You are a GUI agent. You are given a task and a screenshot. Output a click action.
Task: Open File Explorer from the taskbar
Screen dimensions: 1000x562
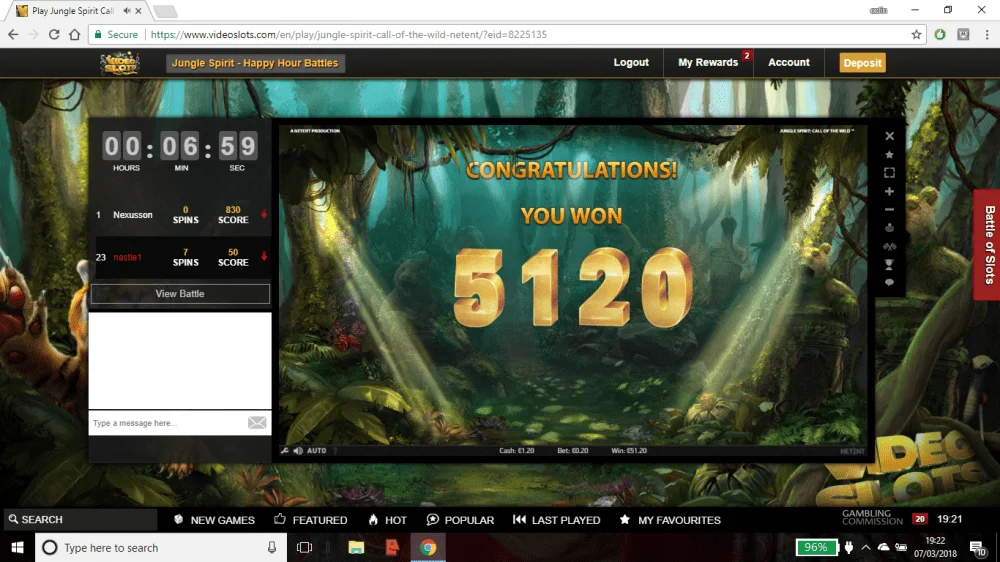click(356, 547)
